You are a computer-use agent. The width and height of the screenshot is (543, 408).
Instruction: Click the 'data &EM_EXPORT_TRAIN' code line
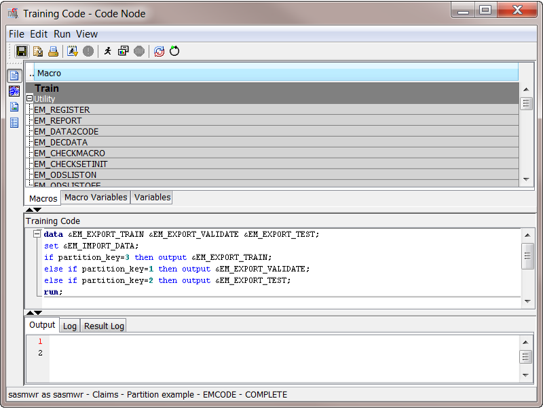click(181, 234)
